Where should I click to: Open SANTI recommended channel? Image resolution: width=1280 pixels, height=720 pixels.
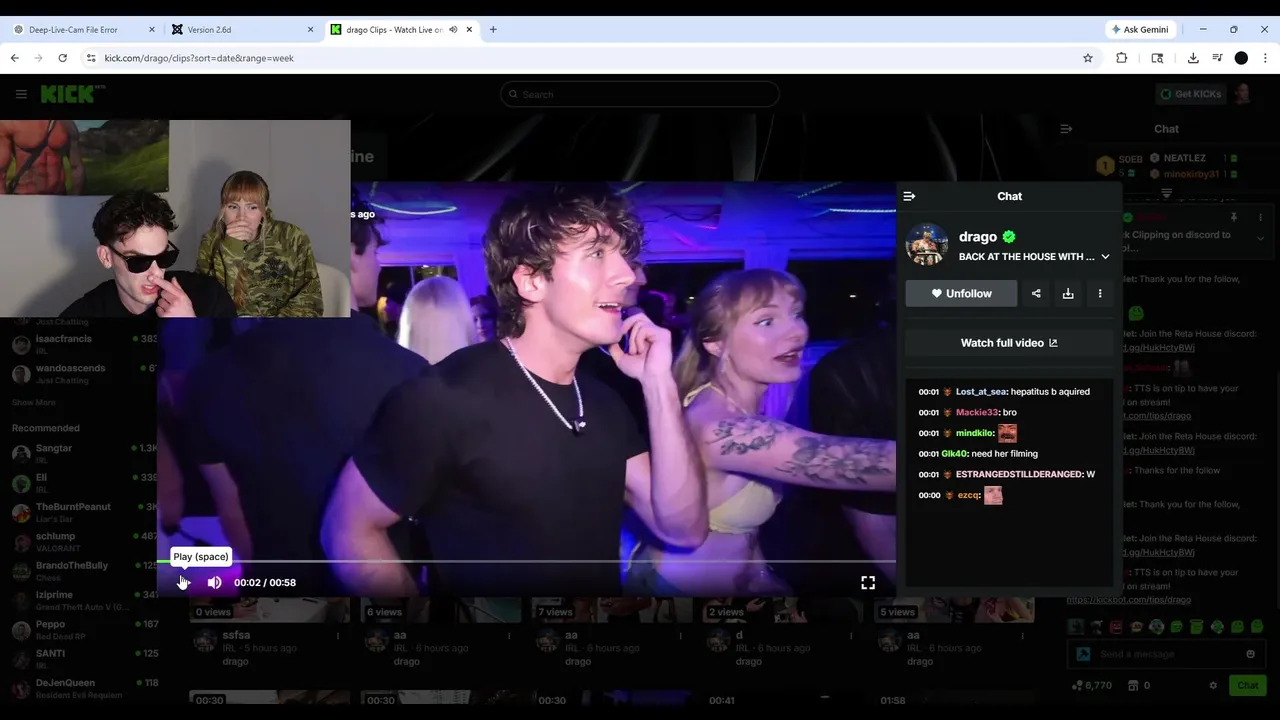85,658
